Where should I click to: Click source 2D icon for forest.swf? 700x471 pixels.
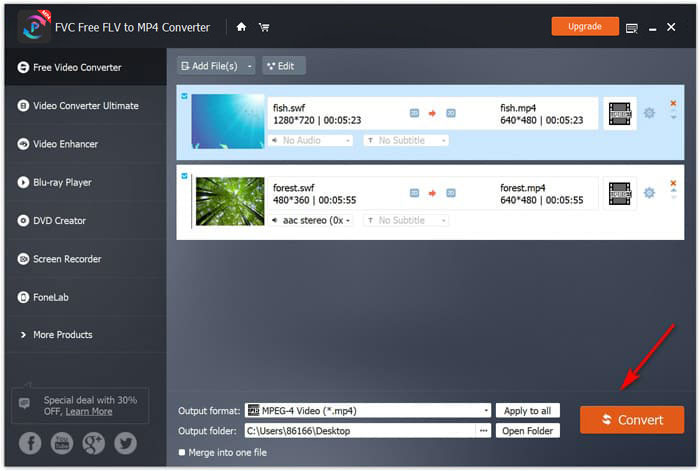(x=414, y=193)
